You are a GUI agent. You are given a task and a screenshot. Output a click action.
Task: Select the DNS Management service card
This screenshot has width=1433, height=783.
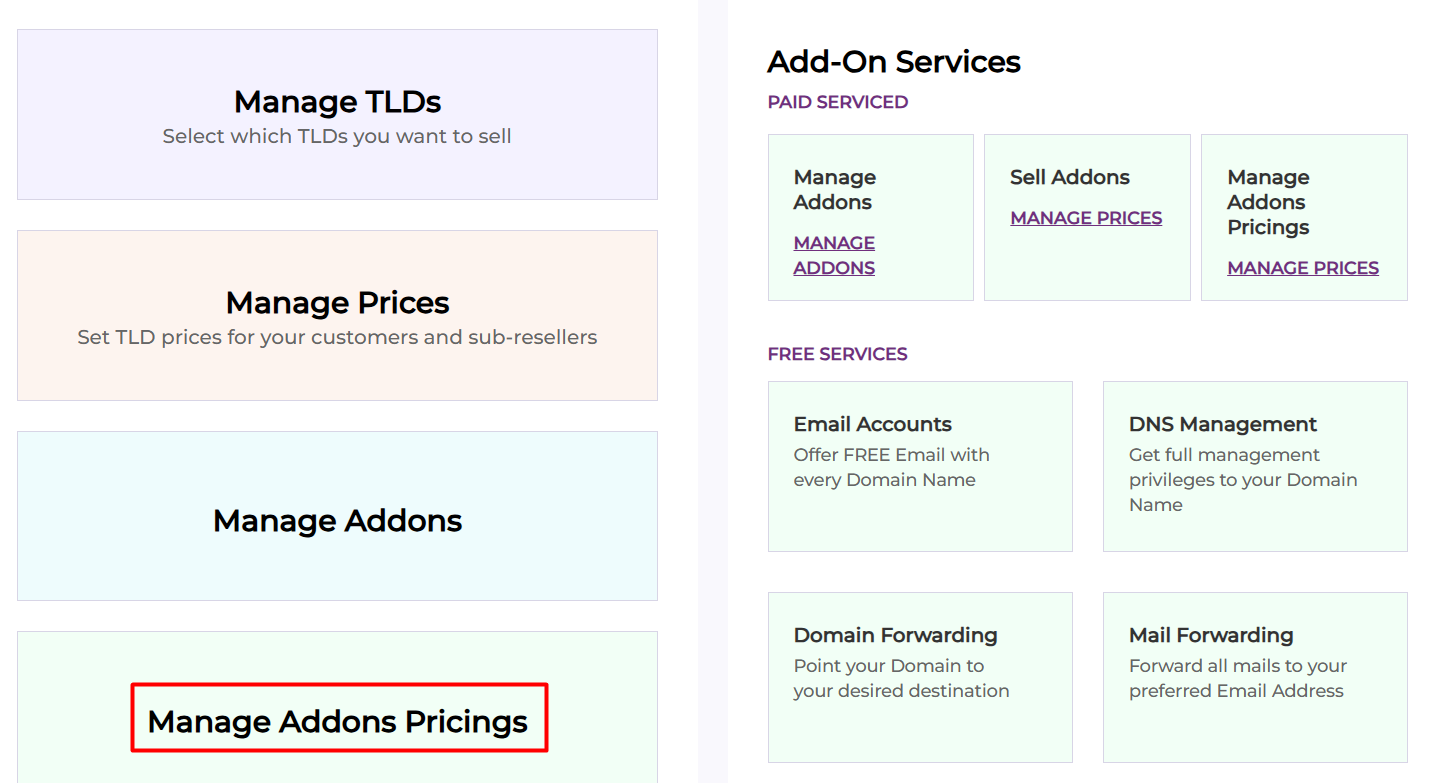point(1254,465)
